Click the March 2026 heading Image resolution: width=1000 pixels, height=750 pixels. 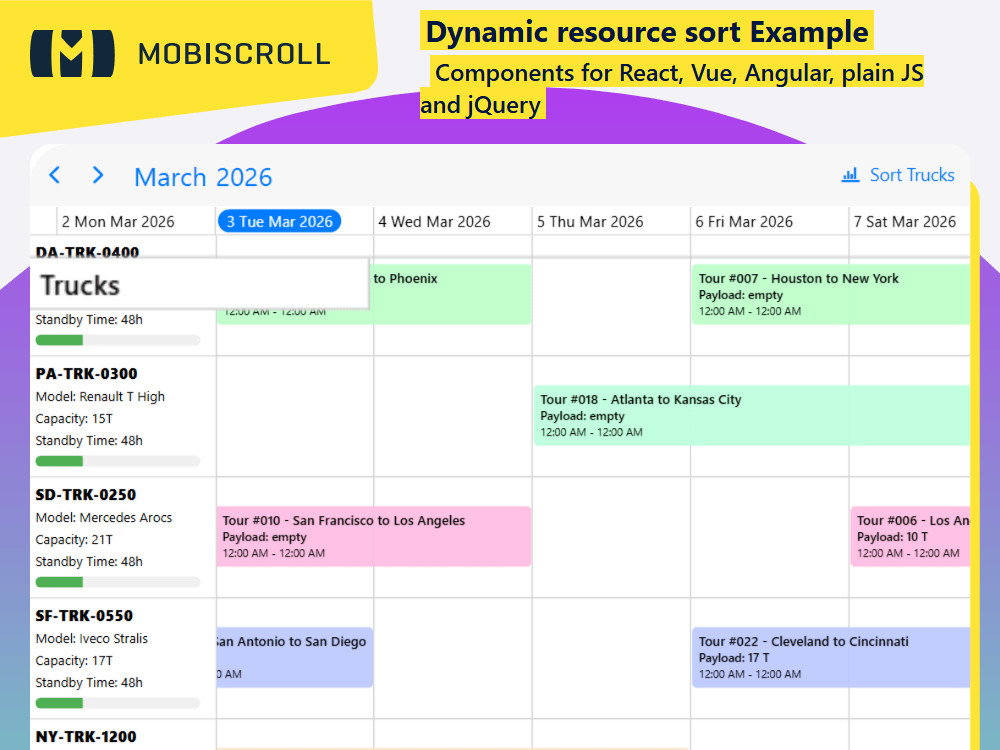(x=203, y=177)
